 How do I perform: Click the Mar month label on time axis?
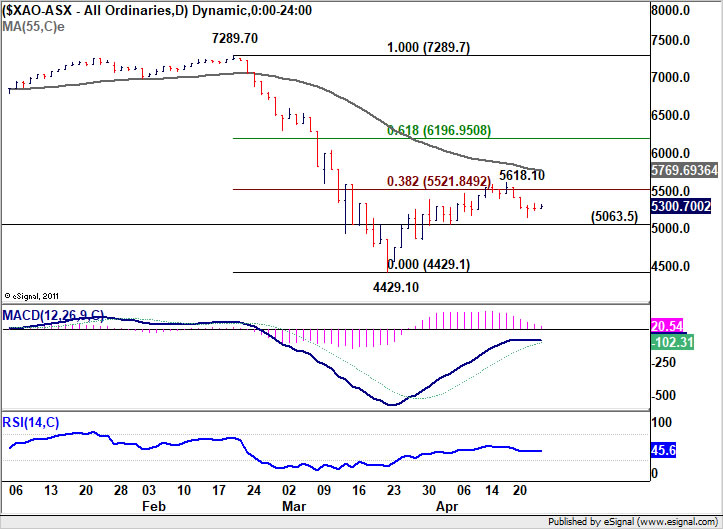pos(294,506)
